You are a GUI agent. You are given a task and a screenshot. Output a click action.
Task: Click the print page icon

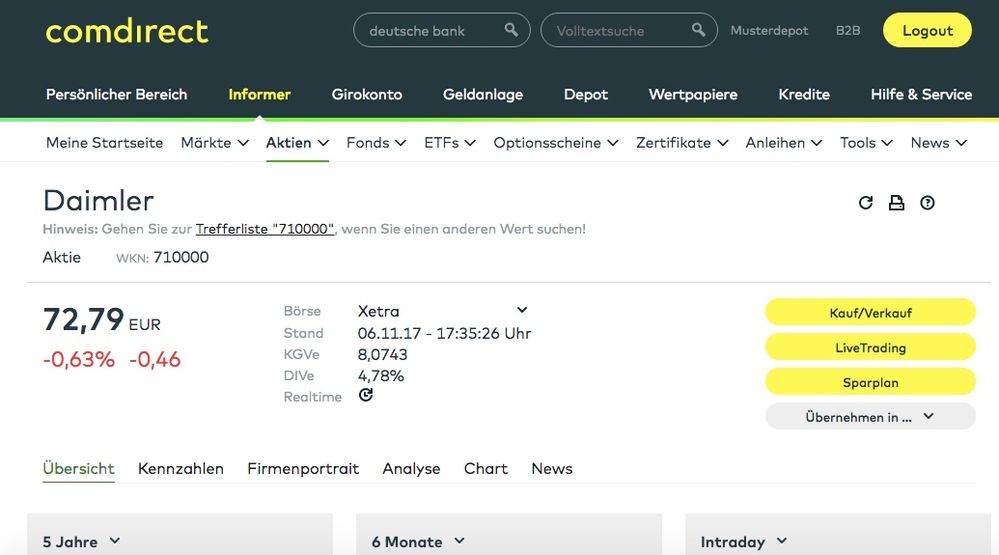coord(896,203)
